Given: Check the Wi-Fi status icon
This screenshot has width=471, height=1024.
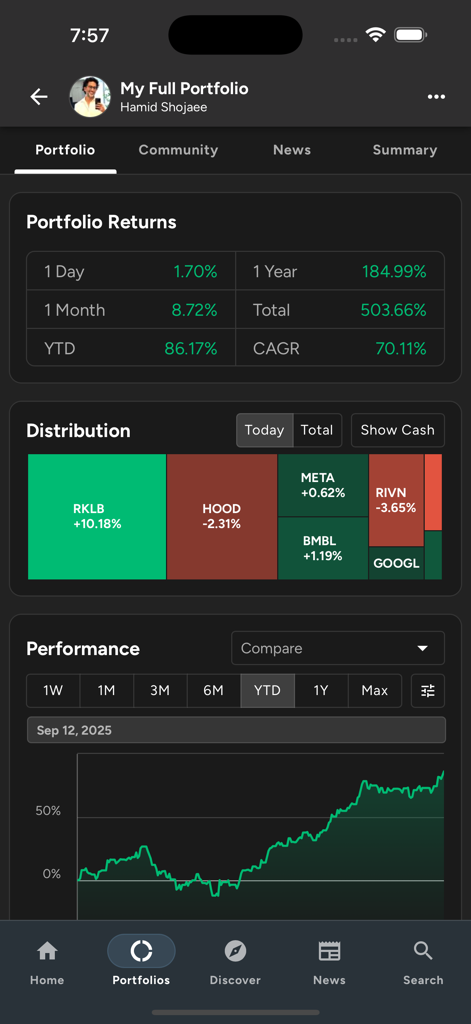Looking at the screenshot, I should (x=376, y=35).
